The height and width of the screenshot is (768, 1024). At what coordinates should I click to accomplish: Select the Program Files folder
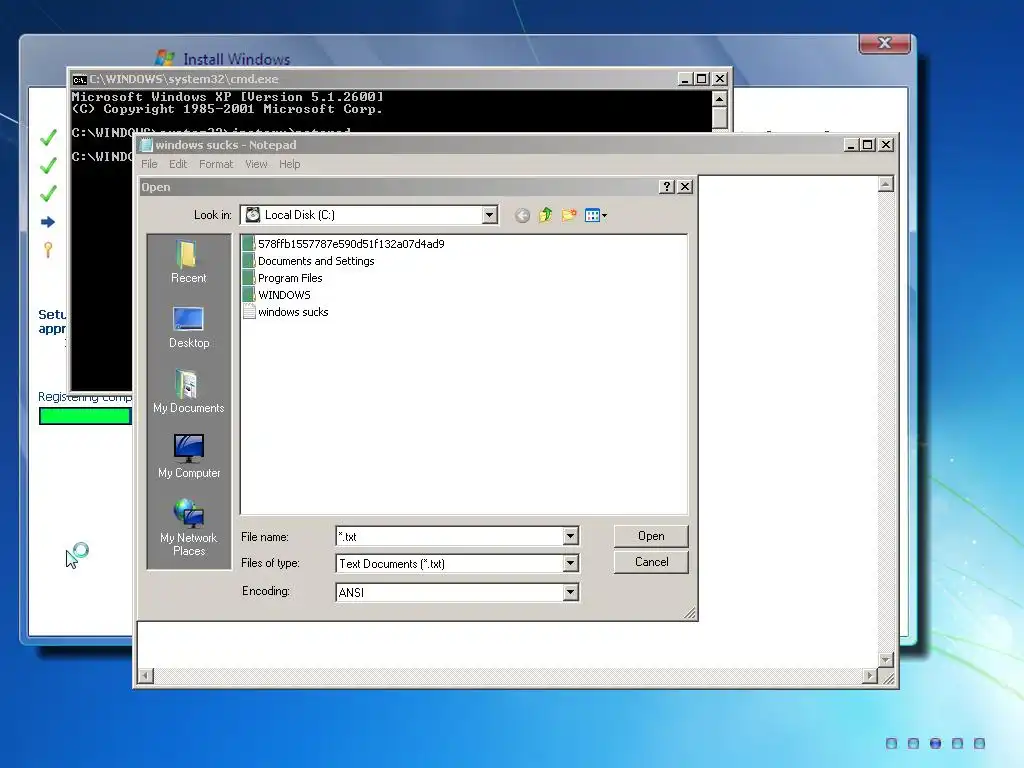283,278
